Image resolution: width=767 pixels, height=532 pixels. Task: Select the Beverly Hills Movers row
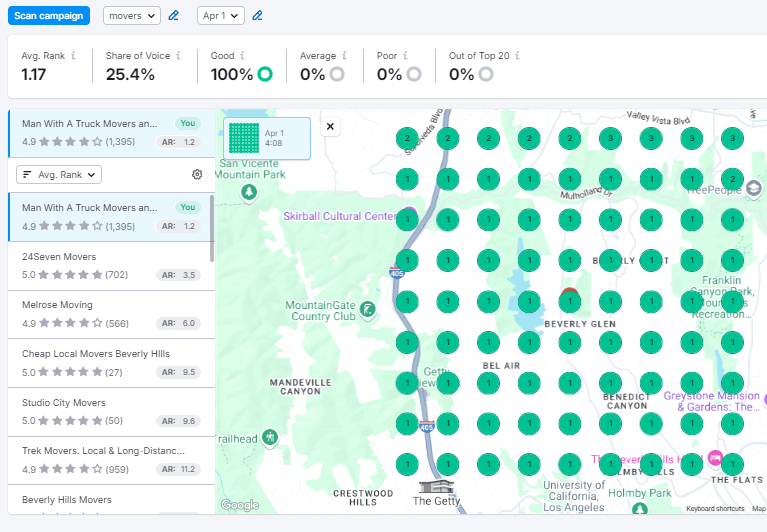coord(112,500)
